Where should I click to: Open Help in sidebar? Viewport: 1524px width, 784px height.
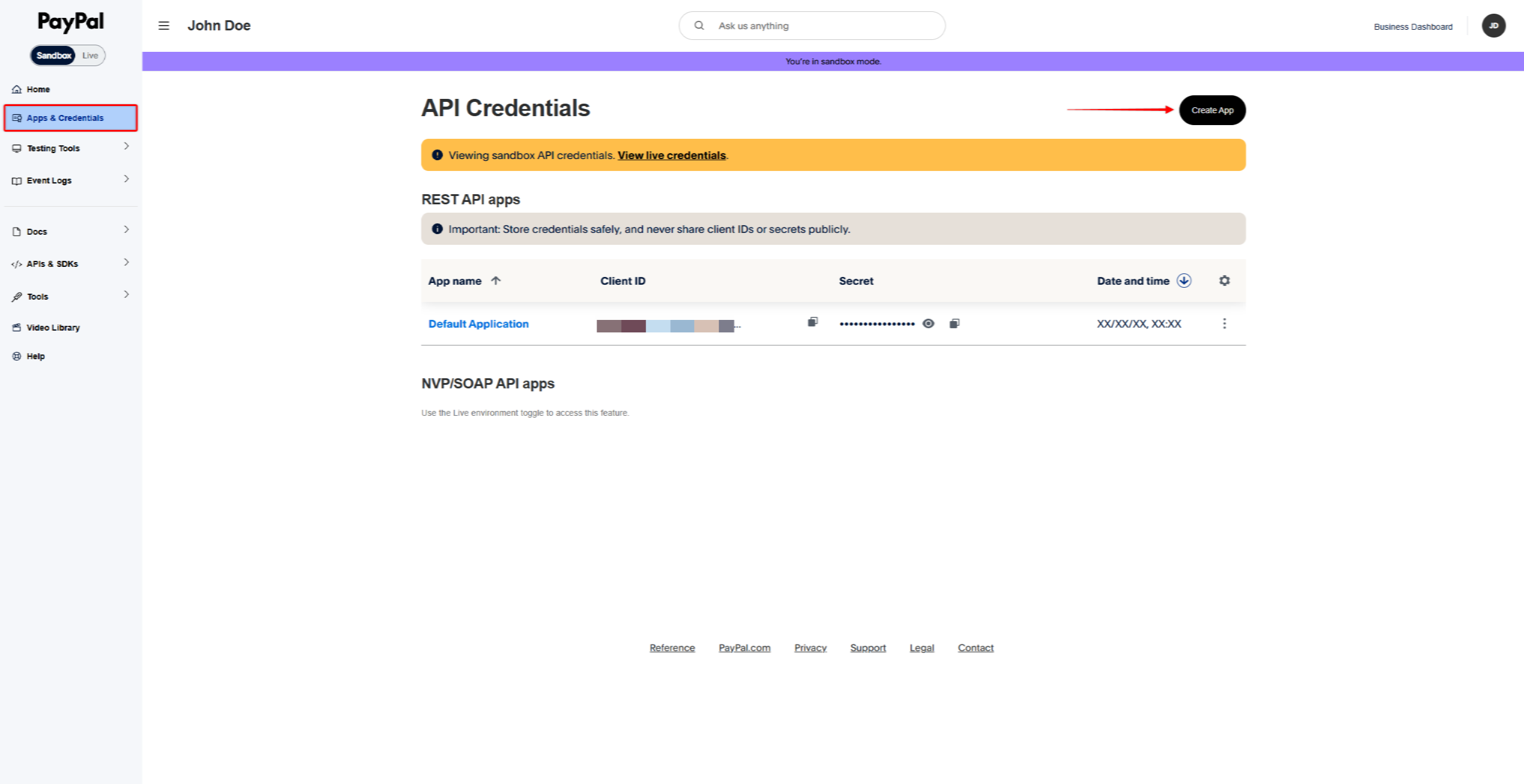(29, 356)
